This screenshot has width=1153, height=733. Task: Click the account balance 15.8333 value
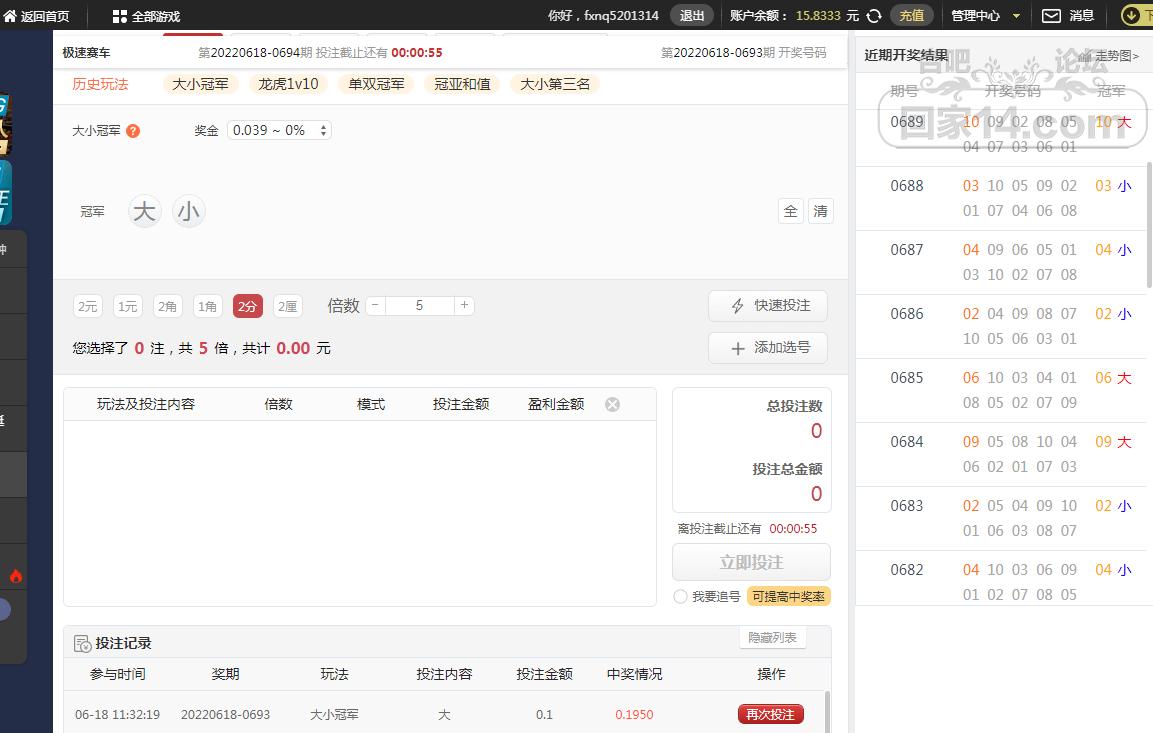(x=818, y=15)
